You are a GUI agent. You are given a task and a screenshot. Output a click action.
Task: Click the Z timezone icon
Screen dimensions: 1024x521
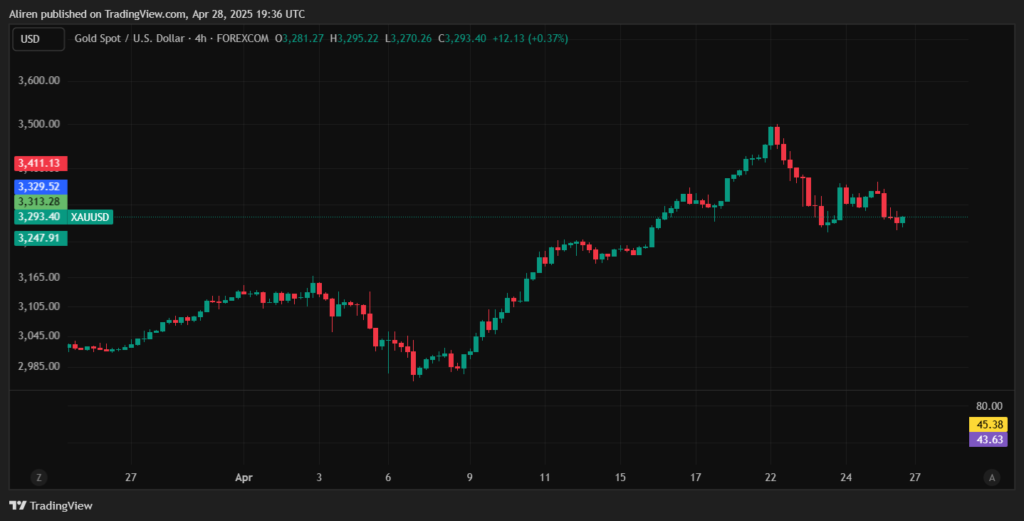point(39,478)
